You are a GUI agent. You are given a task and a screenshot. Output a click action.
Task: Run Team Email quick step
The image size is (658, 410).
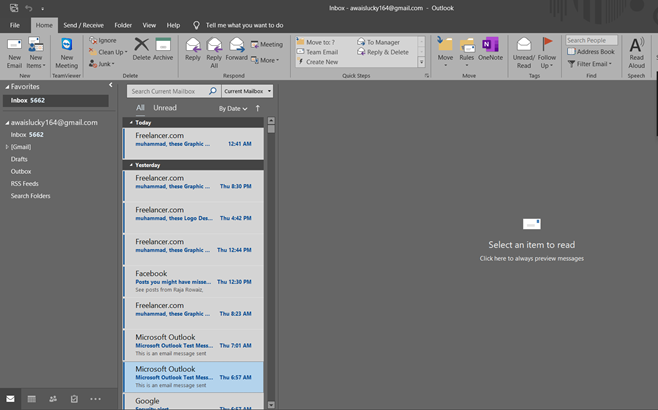point(318,52)
